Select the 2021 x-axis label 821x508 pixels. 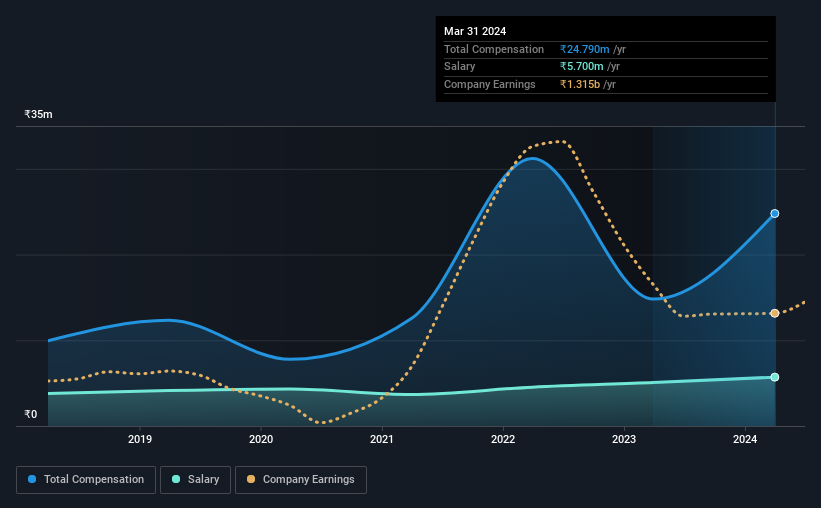(382, 439)
